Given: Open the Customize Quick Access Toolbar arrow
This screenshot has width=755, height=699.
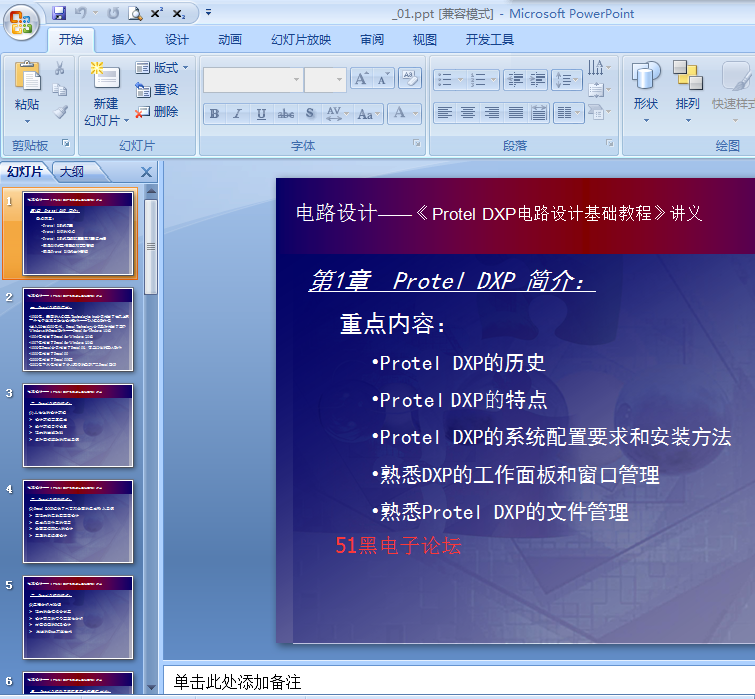Looking at the screenshot, I should tap(208, 13).
